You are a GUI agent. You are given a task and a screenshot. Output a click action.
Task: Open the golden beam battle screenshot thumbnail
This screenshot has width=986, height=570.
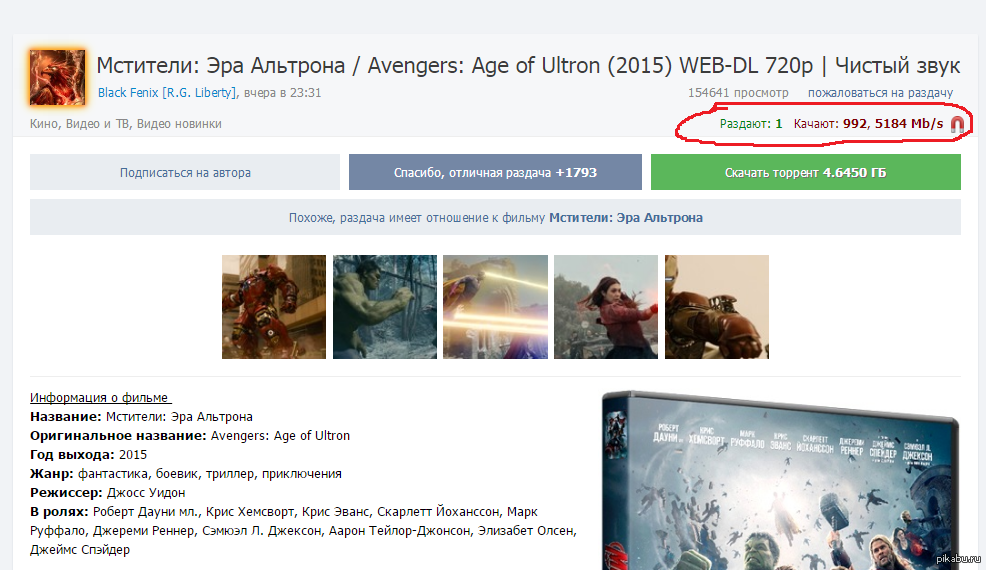point(495,307)
